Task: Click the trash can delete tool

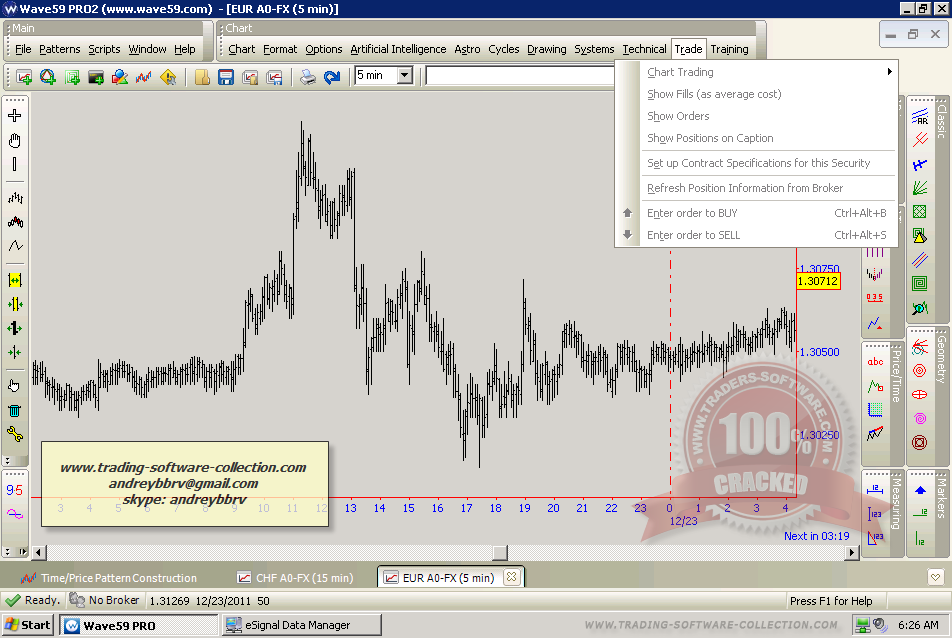Action: (15, 410)
